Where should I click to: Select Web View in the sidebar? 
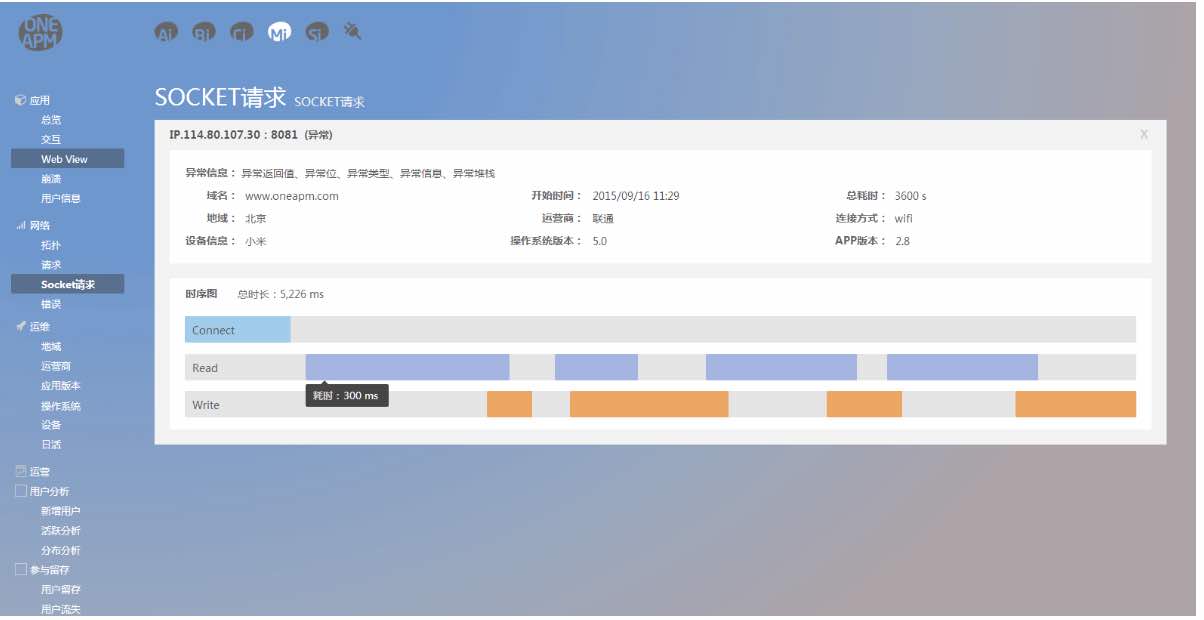point(68,159)
